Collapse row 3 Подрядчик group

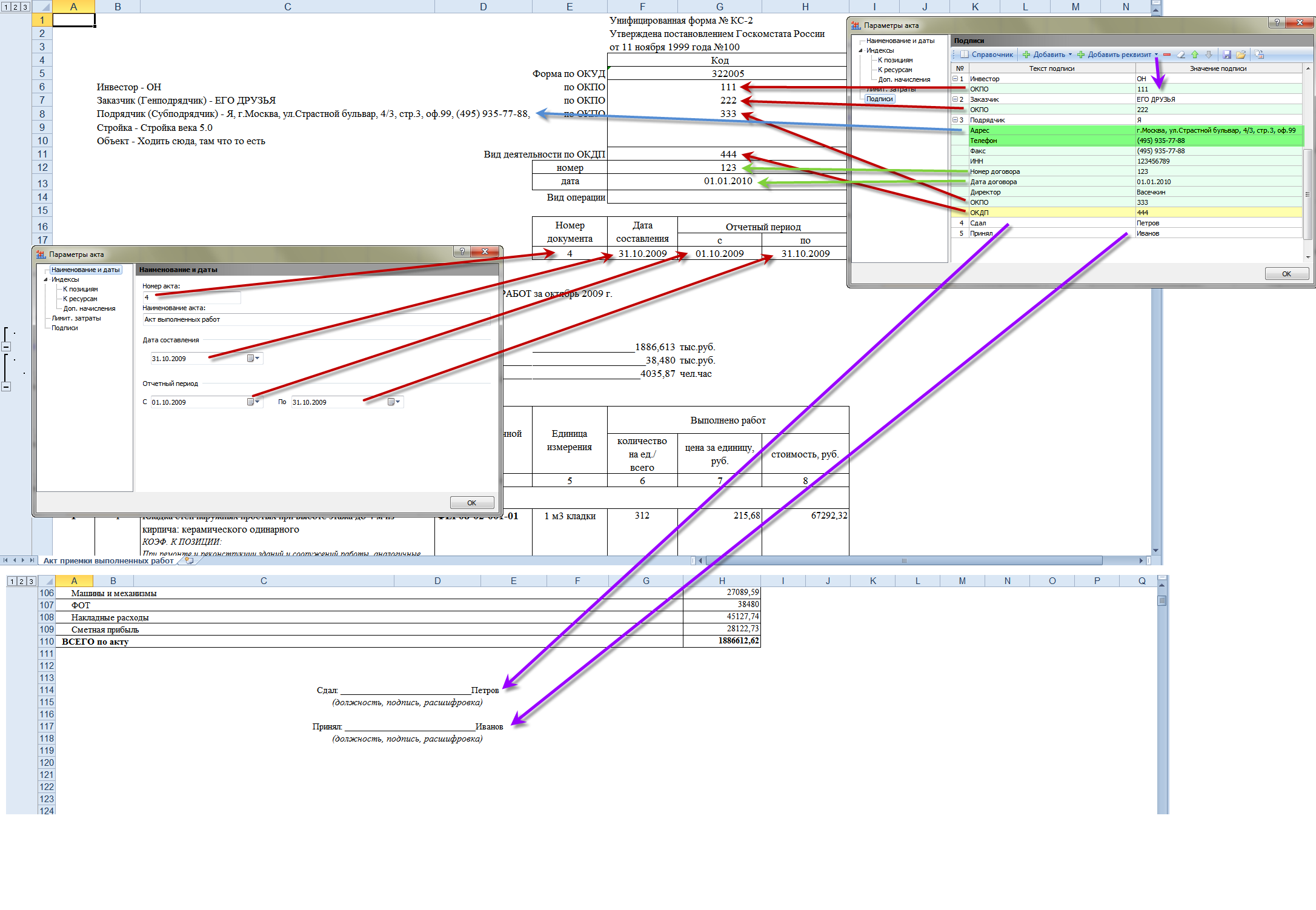(955, 120)
